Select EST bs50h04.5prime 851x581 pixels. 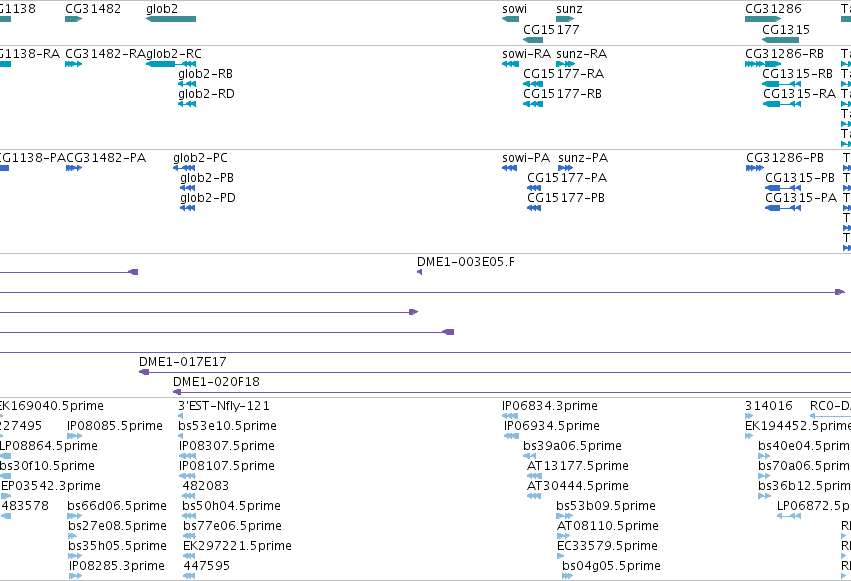click(188, 516)
